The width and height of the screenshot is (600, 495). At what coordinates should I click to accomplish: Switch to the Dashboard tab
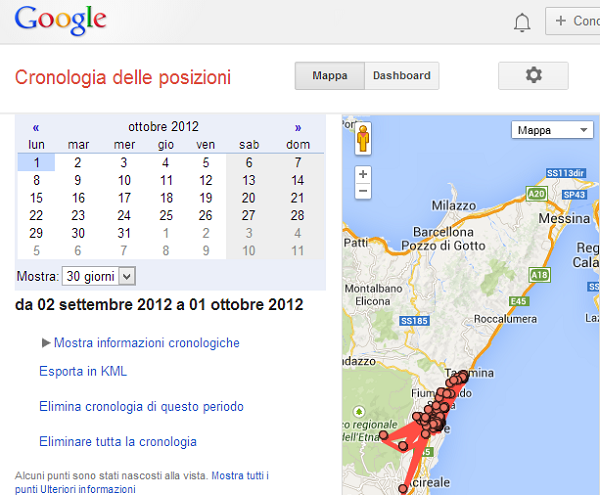coord(401,76)
